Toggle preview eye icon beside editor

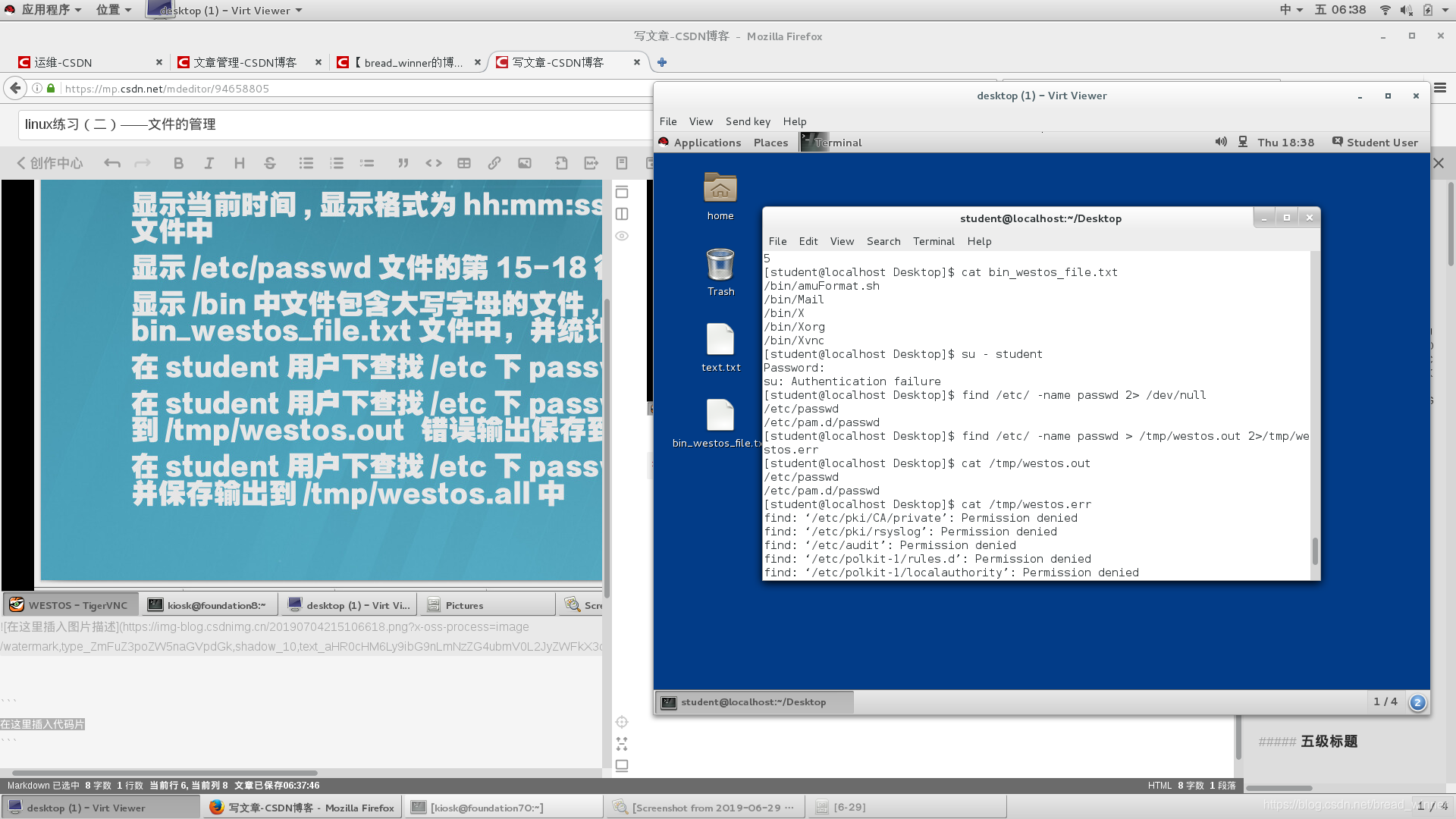pos(622,236)
